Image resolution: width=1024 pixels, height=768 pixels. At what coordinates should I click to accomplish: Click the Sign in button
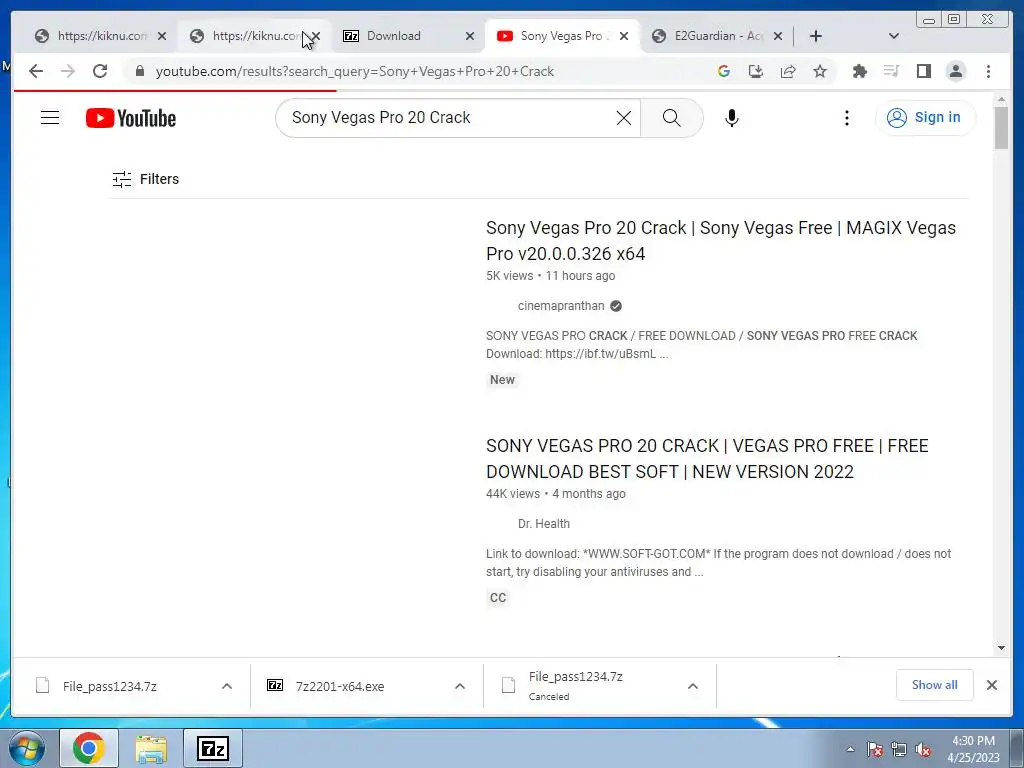[925, 118]
